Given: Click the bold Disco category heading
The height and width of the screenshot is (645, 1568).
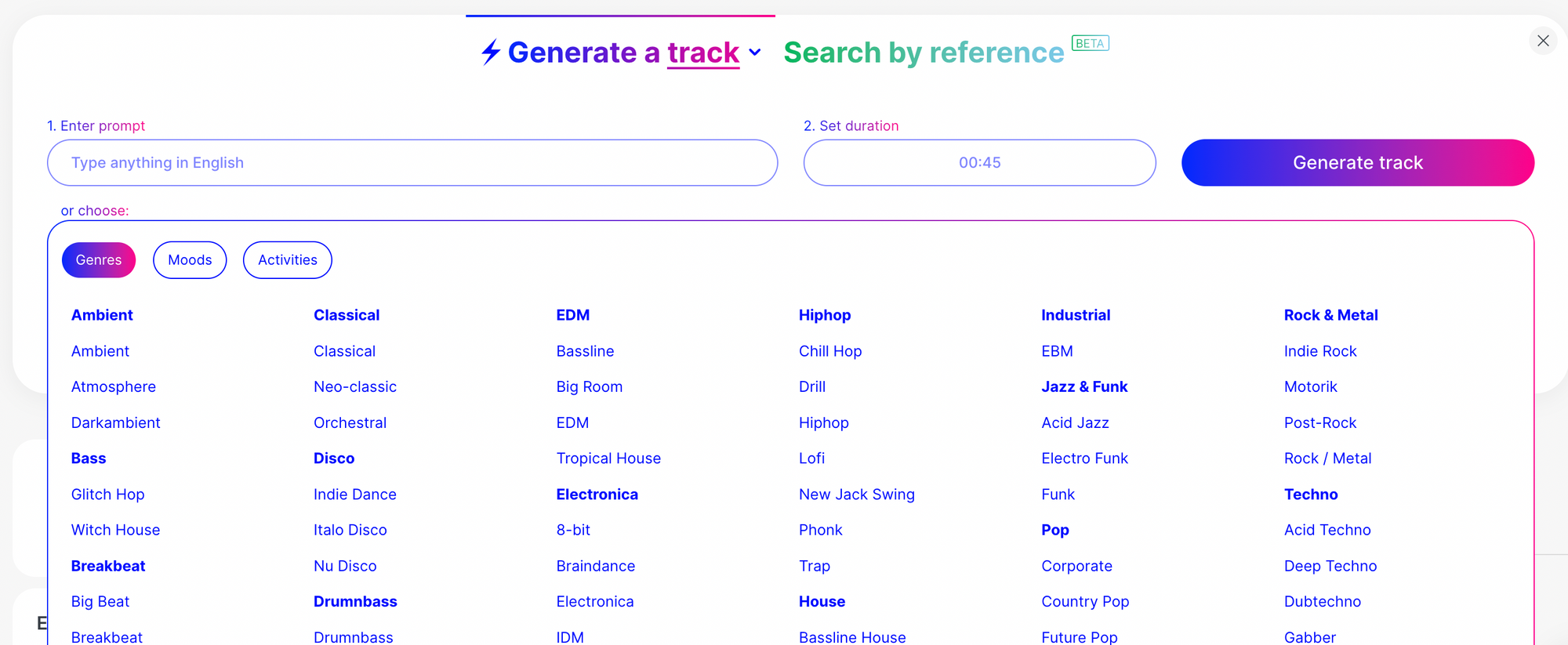Looking at the screenshot, I should click(x=334, y=458).
